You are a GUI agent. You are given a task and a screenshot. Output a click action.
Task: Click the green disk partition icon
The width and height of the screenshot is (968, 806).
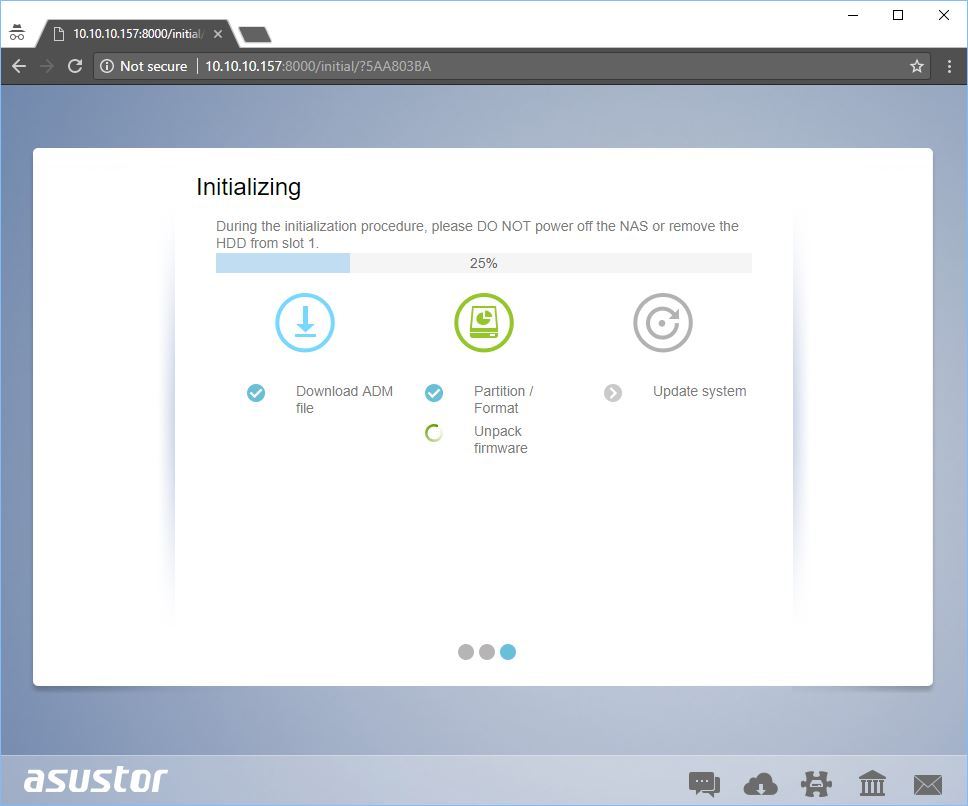coord(484,323)
